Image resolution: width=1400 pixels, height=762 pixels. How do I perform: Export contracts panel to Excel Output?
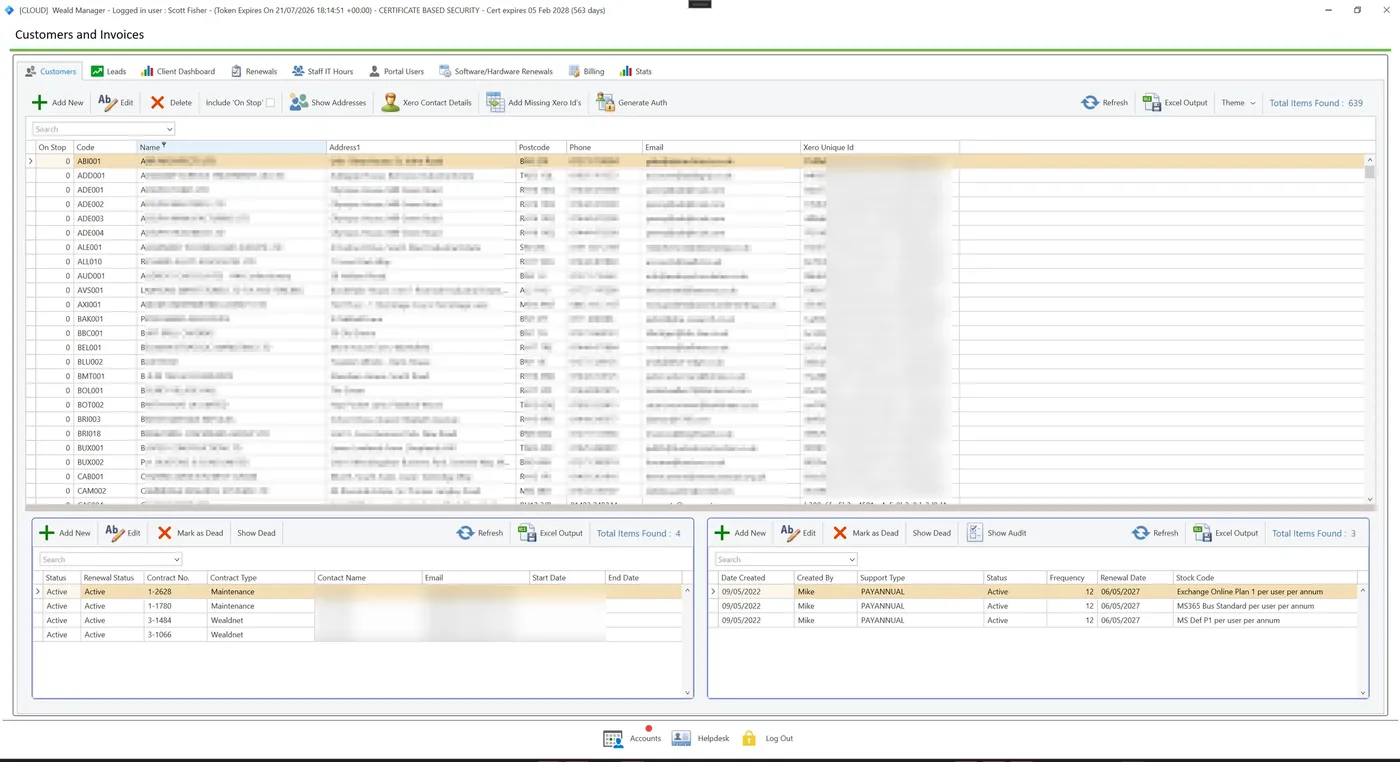pyautogui.click(x=551, y=533)
